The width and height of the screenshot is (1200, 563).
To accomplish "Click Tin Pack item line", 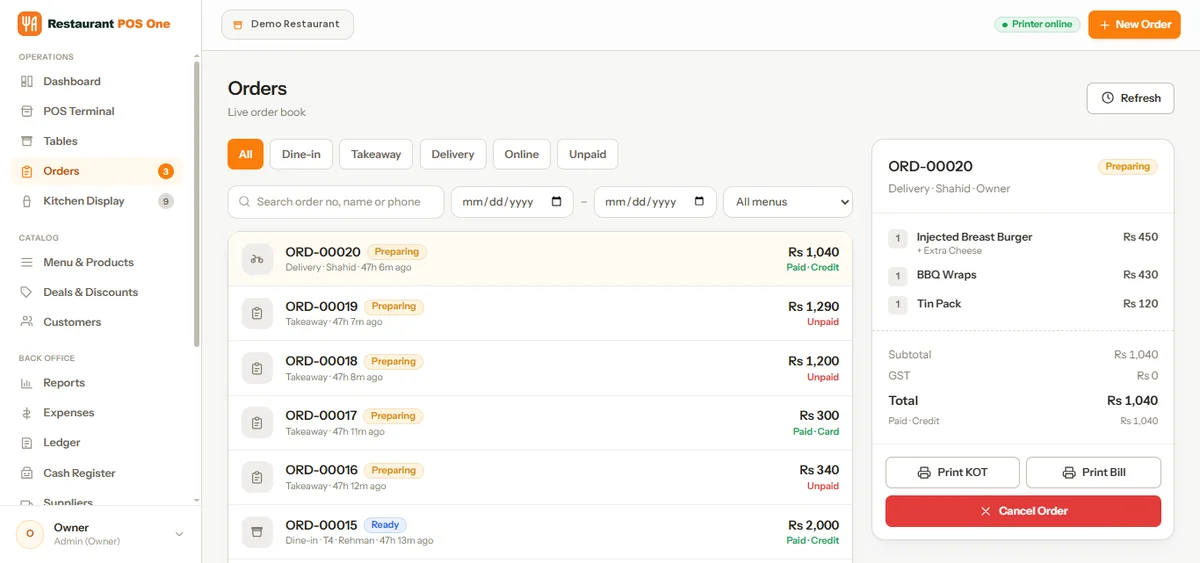I will click(1023, 304).
